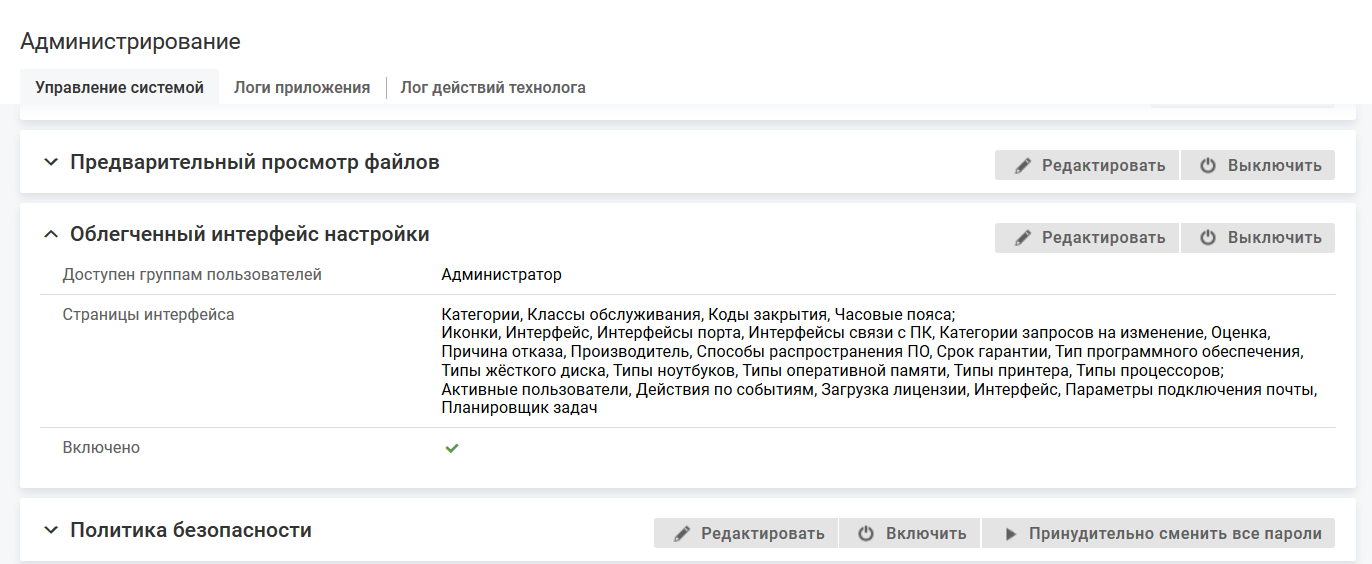
Task: Click the green Включено checkmark
Action: pyautogui.click(x=452, y=449)
